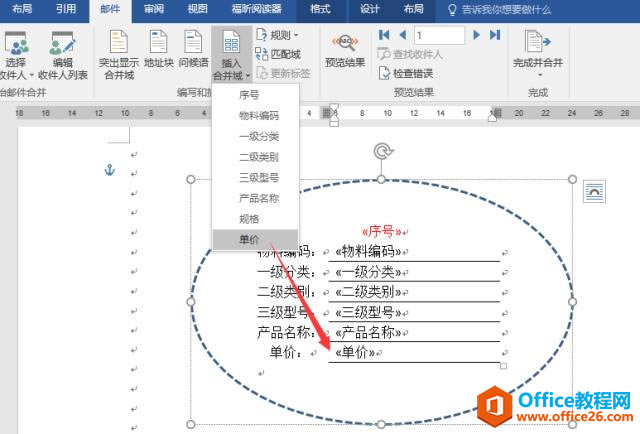Image resolution: width=640 pixels, height=434 pixels.
Task: Open the Select Recipients (选择收件人) menu
Action: [x=16, y=56]
